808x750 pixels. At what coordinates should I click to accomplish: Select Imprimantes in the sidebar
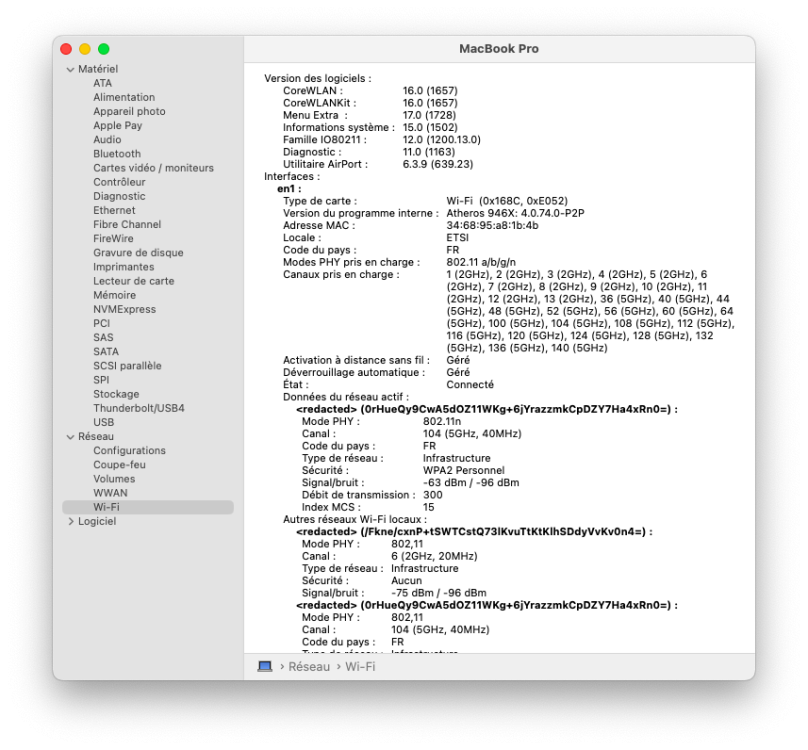coord(124,267)
